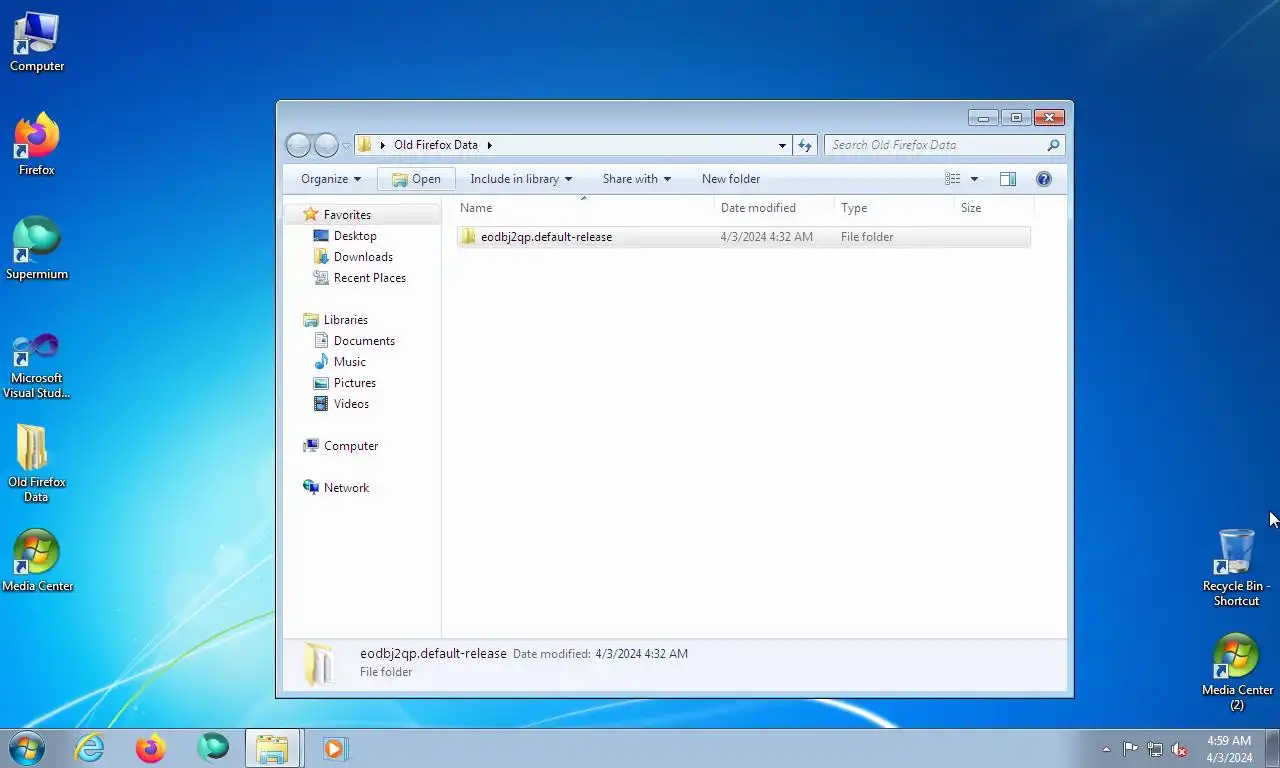Open the Music library
The image size is (1280, 768).
(x=349, y=362)
